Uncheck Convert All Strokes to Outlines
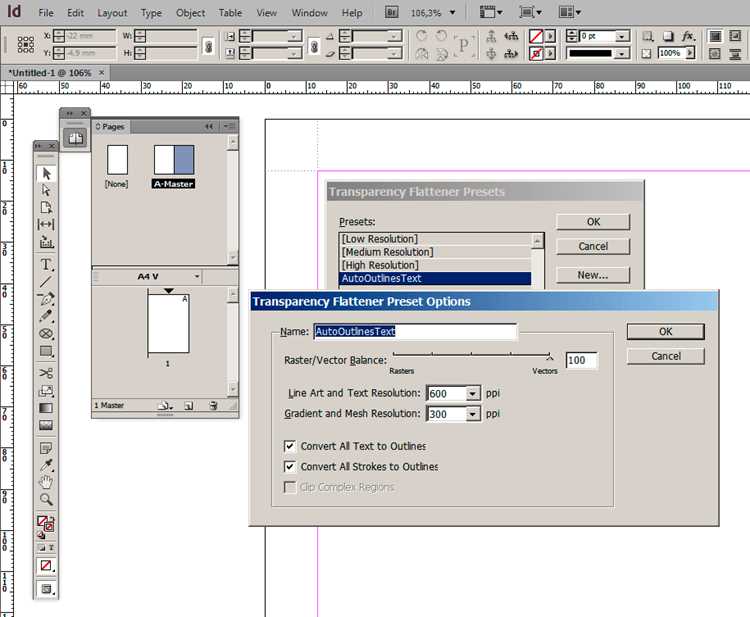This screenshot has height=617, width=750. (x=289, y=466)
